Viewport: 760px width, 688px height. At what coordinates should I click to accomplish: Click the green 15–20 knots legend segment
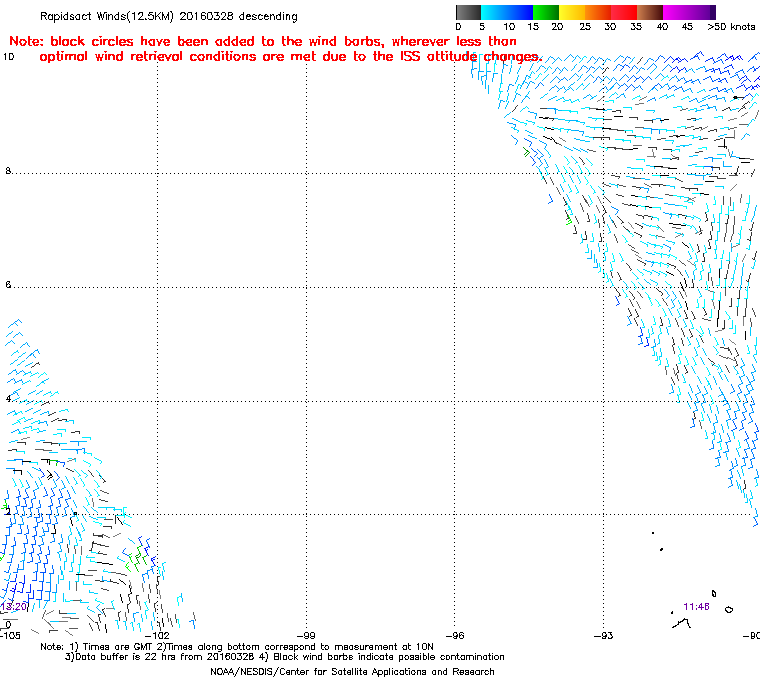point(546,12)
